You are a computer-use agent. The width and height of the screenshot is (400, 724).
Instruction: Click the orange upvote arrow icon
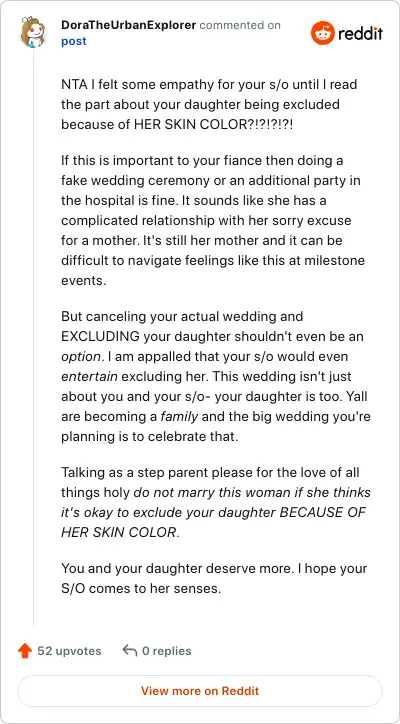point(24,651)
